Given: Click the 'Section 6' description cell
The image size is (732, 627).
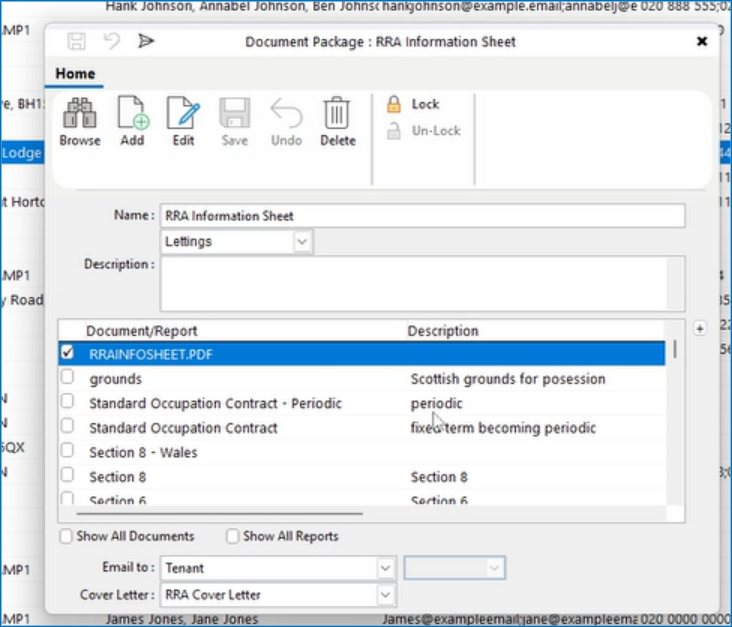Looking at the screenshot, I should pos(439,500).
